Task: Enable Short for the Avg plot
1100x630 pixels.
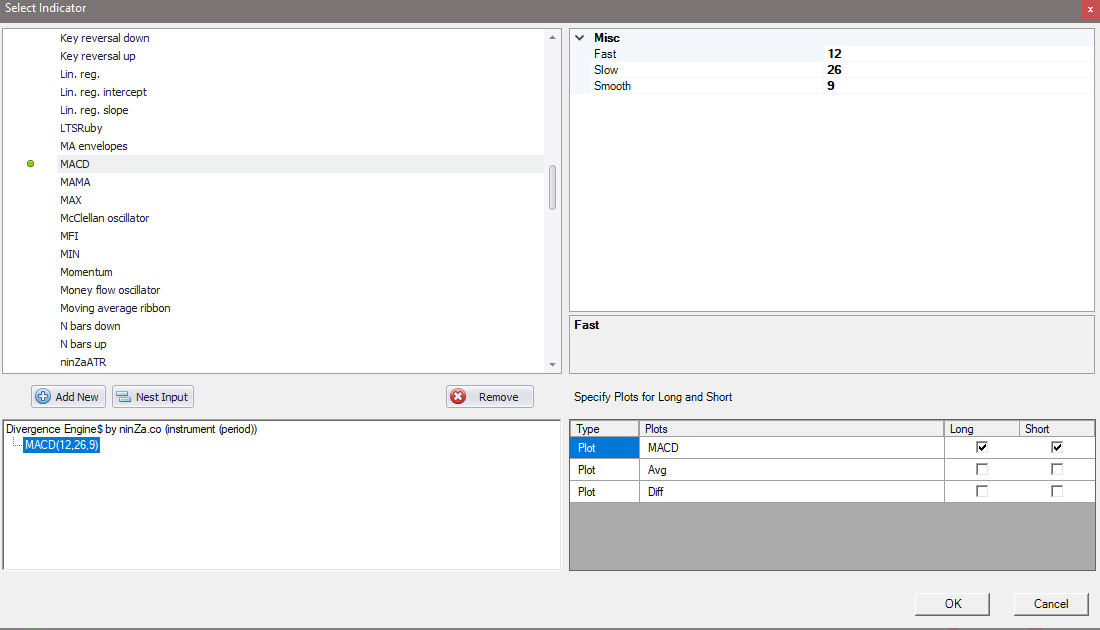Action: pyautogui.click(x=1057, y=469)
